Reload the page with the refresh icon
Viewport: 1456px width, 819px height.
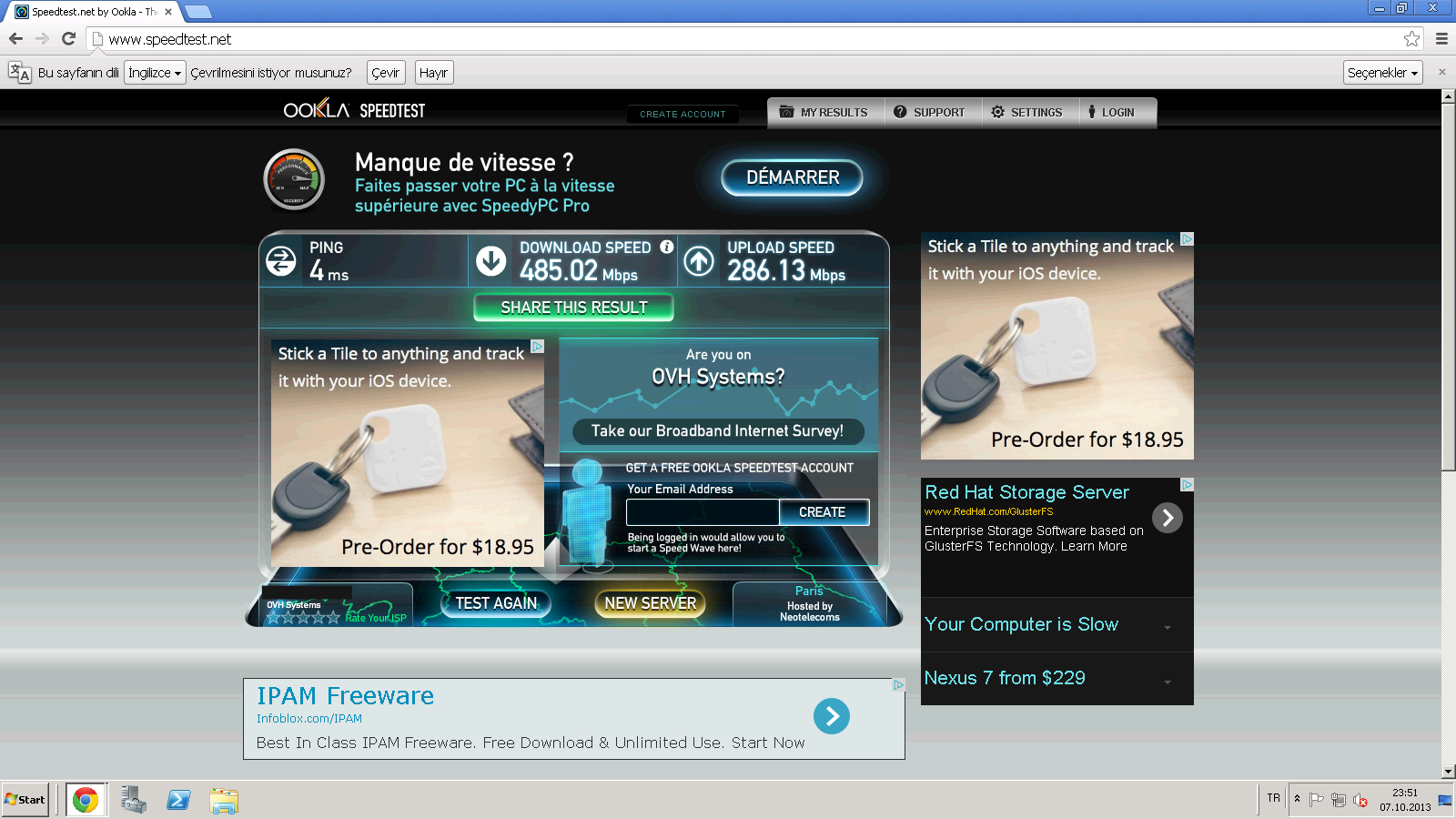(x=68, y=38)
